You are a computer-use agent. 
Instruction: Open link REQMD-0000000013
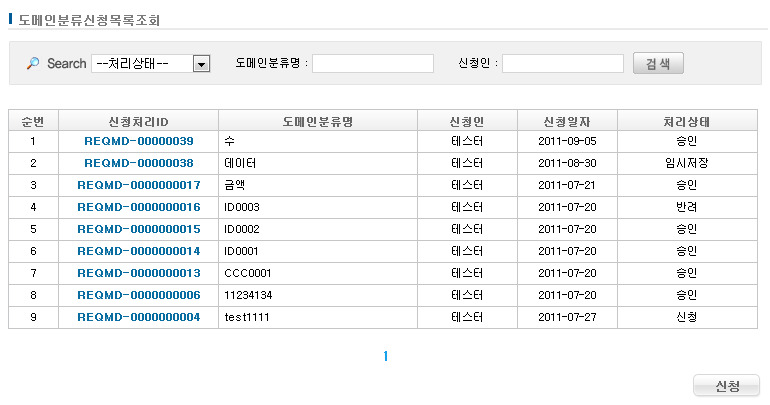[x=139, y=273]
